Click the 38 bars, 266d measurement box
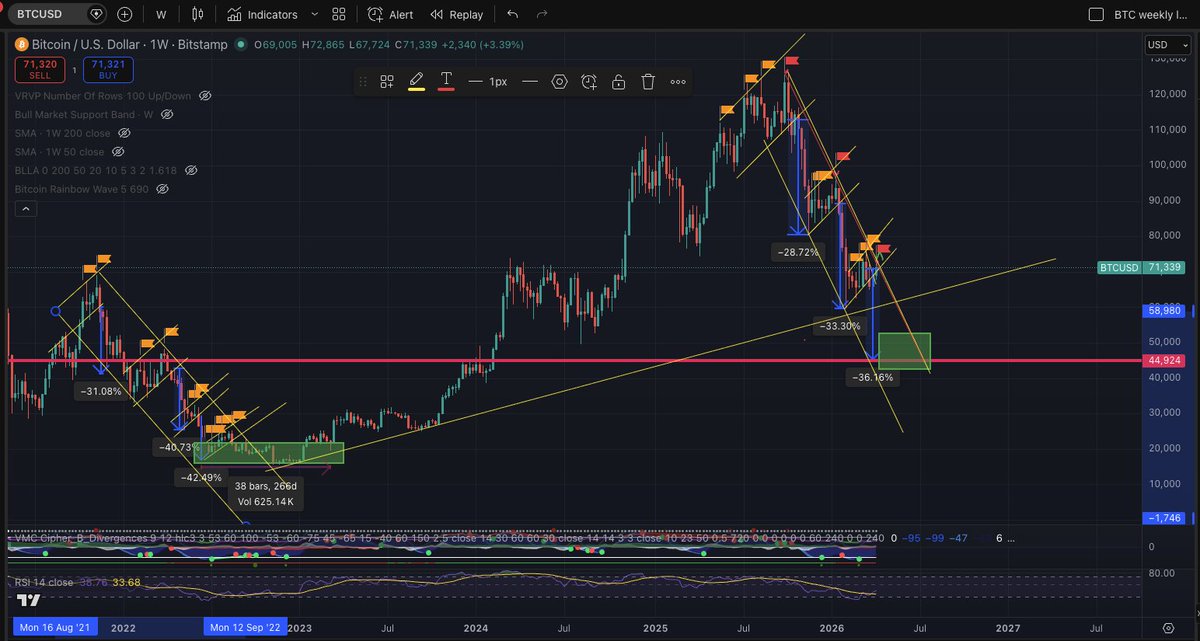 tap(265, 493)
